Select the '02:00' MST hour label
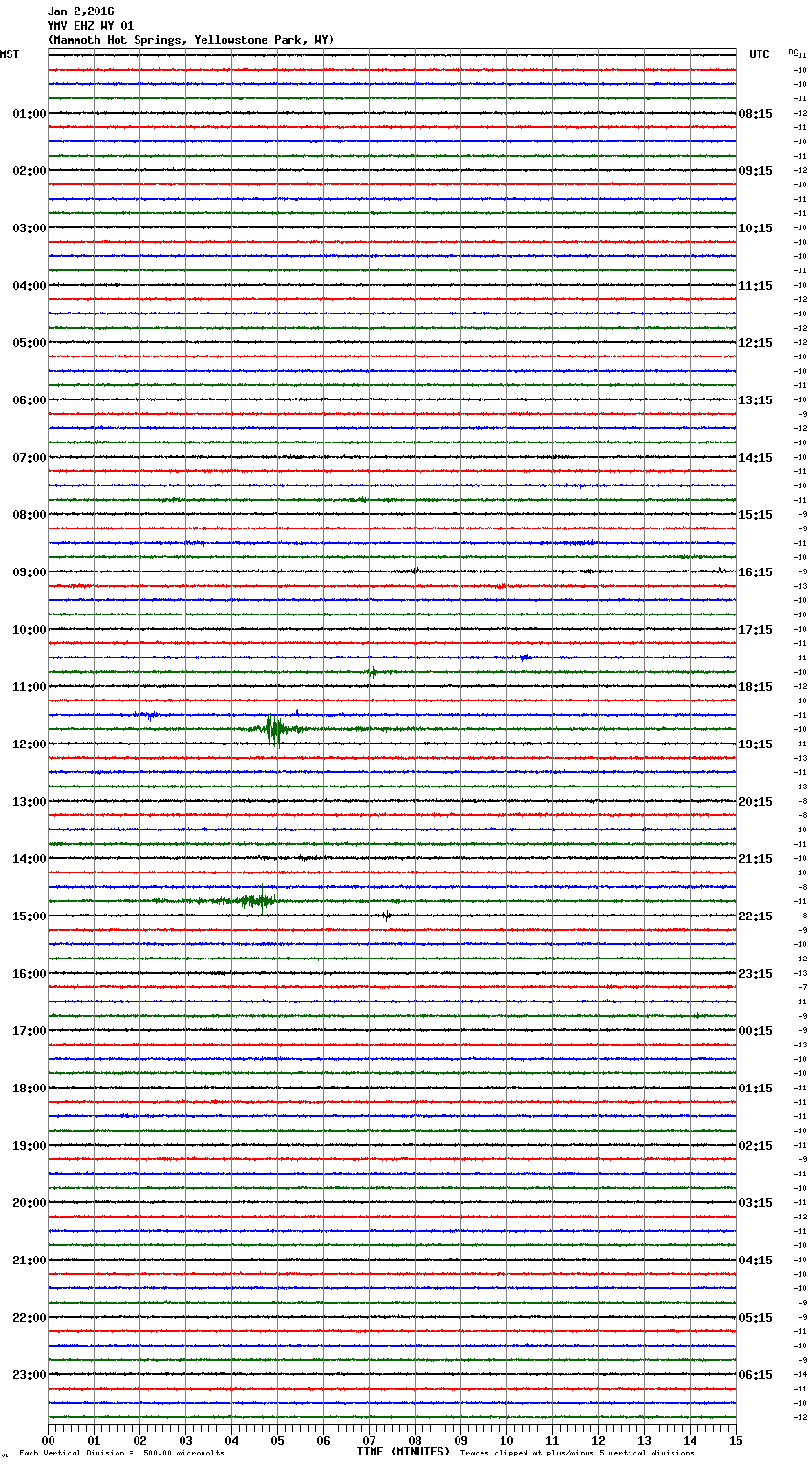This screenshot has height=1466, width=812. point(29,171)
